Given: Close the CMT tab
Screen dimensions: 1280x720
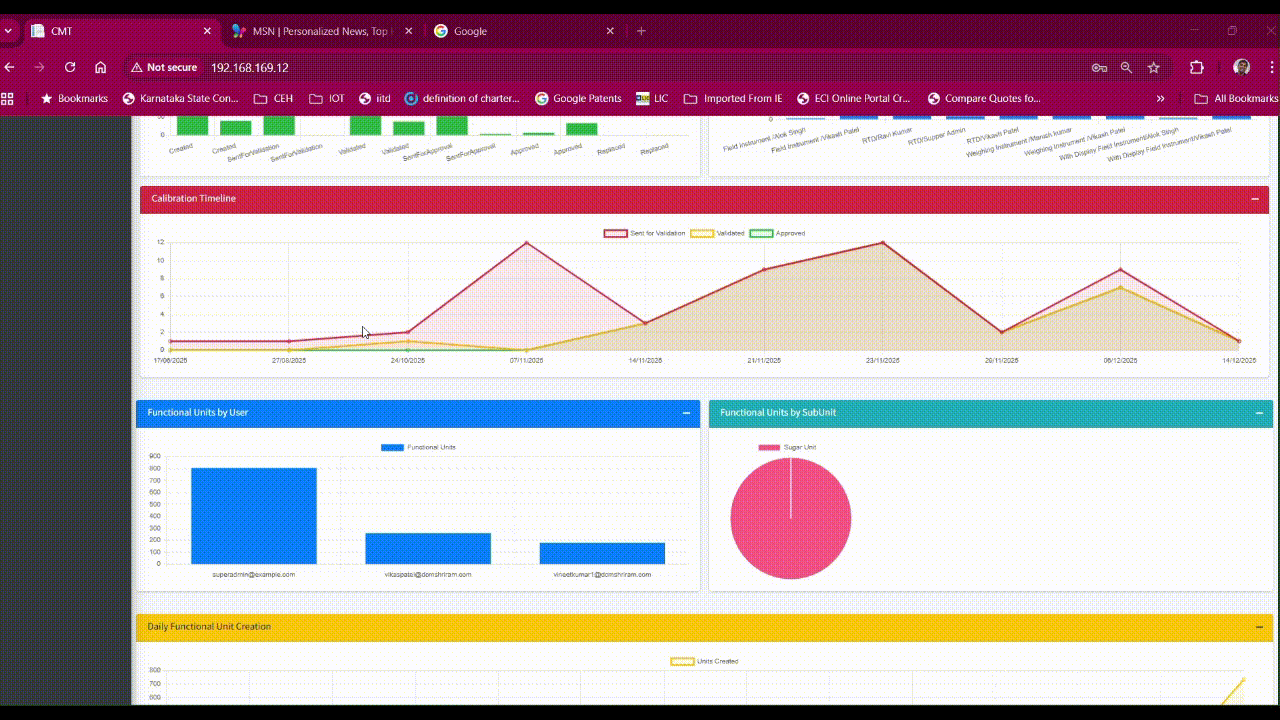Looking at the screenshot, I should [207, 31].
